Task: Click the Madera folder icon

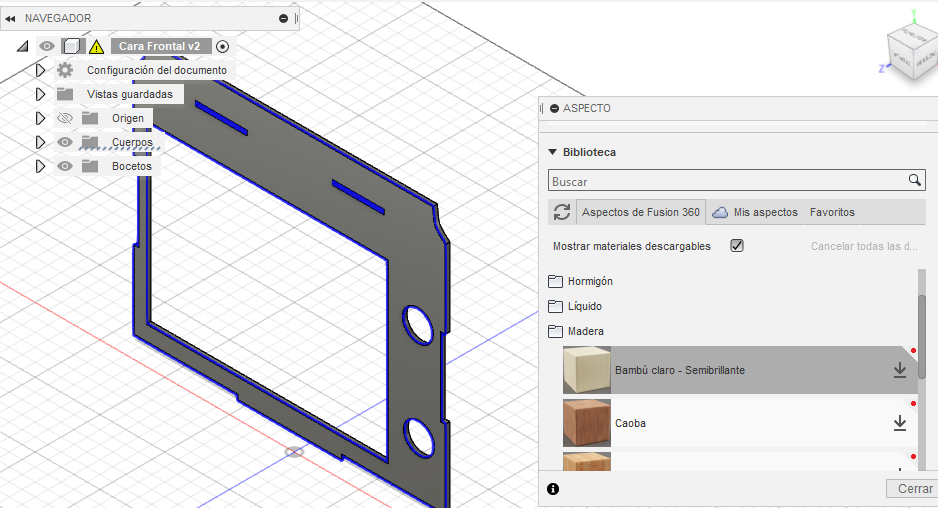Action: point(556,331)
